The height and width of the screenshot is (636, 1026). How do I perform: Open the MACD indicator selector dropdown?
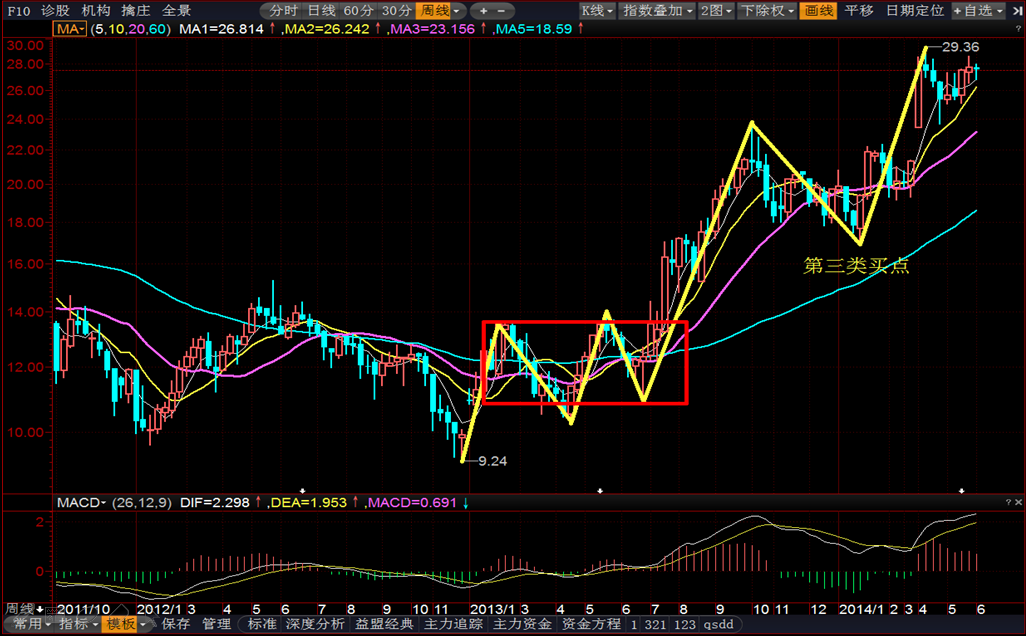point(81,502)
